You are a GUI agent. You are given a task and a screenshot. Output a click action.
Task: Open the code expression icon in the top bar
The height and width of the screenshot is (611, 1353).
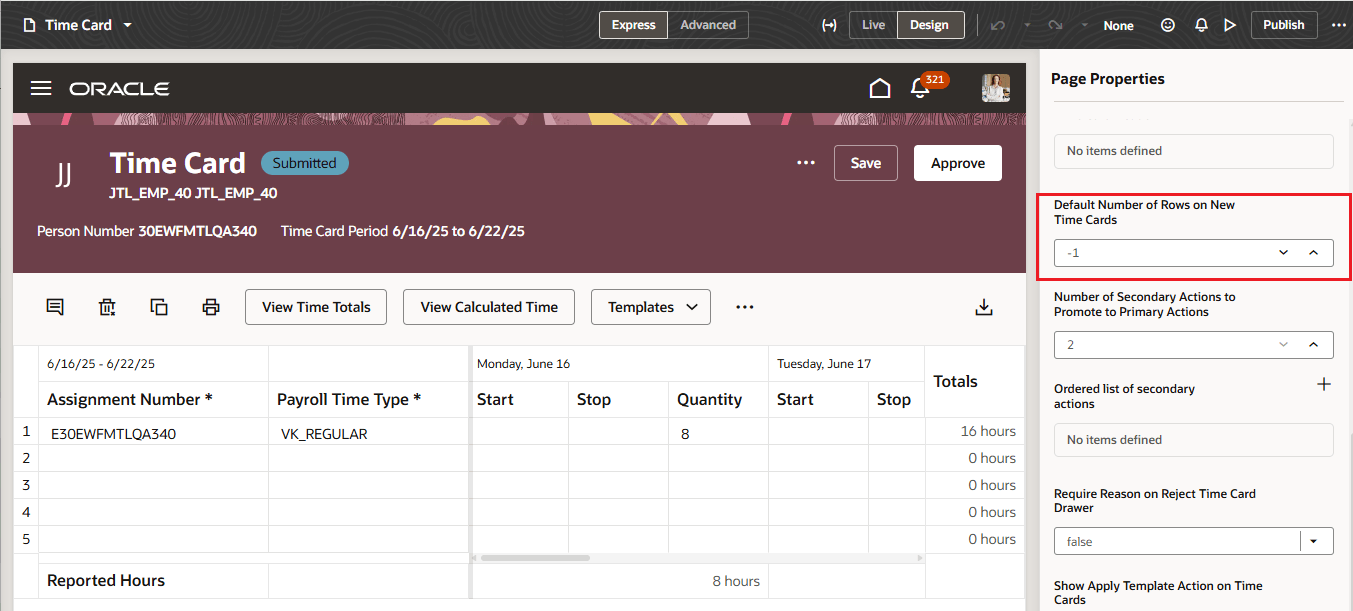(829, 24)
